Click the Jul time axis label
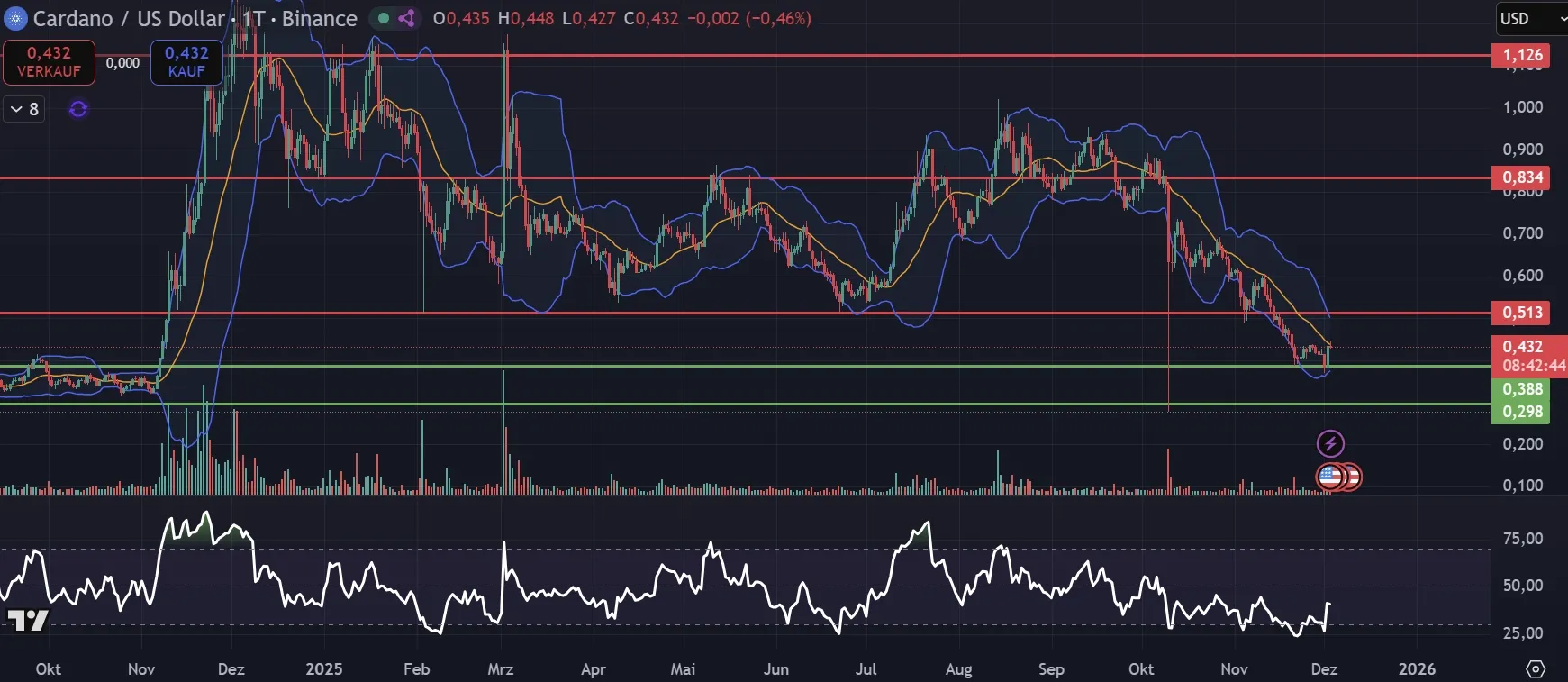The height and width of the screenshot is (682, 1568). (866, 669)
